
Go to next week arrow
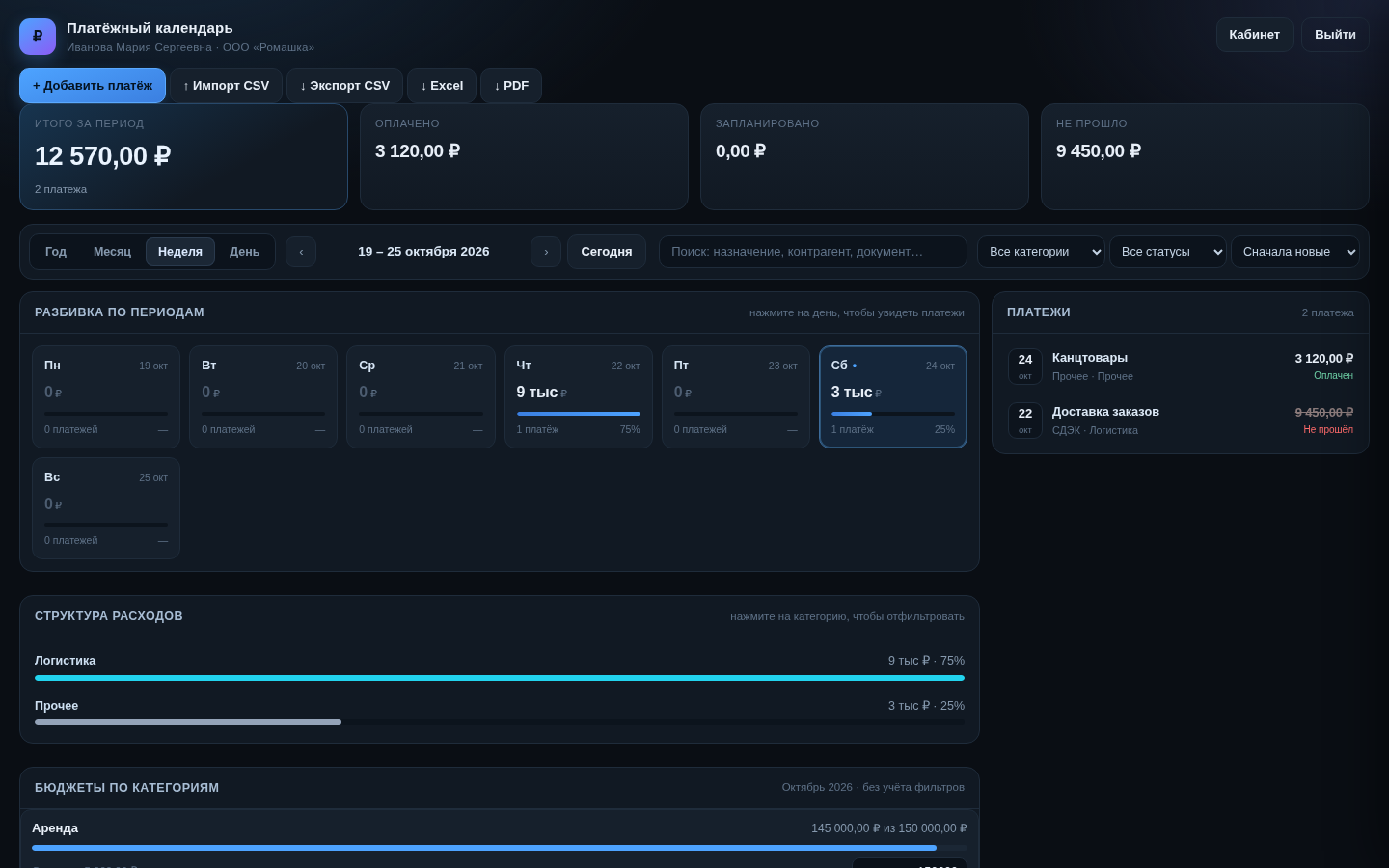point(546,252)
